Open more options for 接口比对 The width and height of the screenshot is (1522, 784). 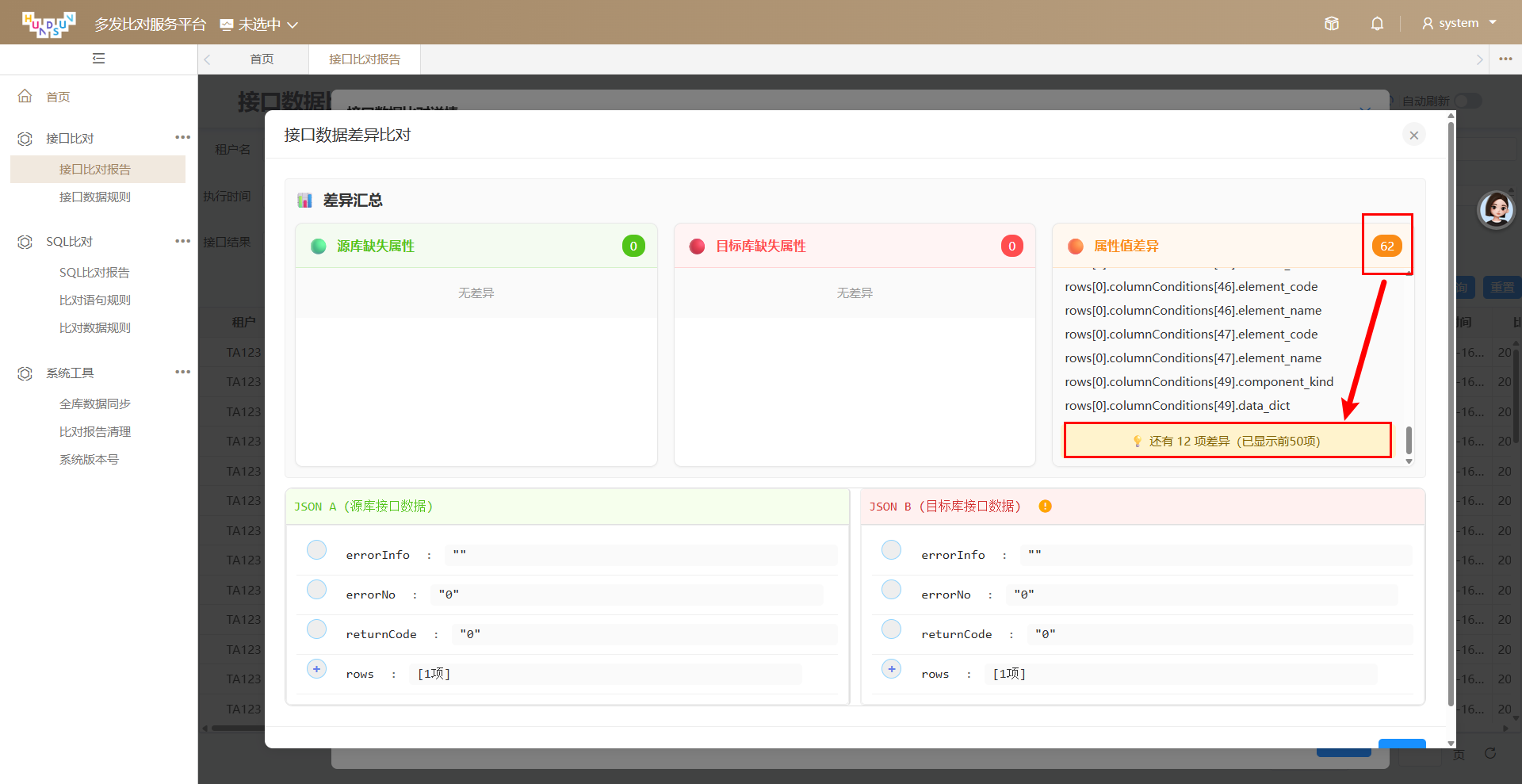pos(183,137)
